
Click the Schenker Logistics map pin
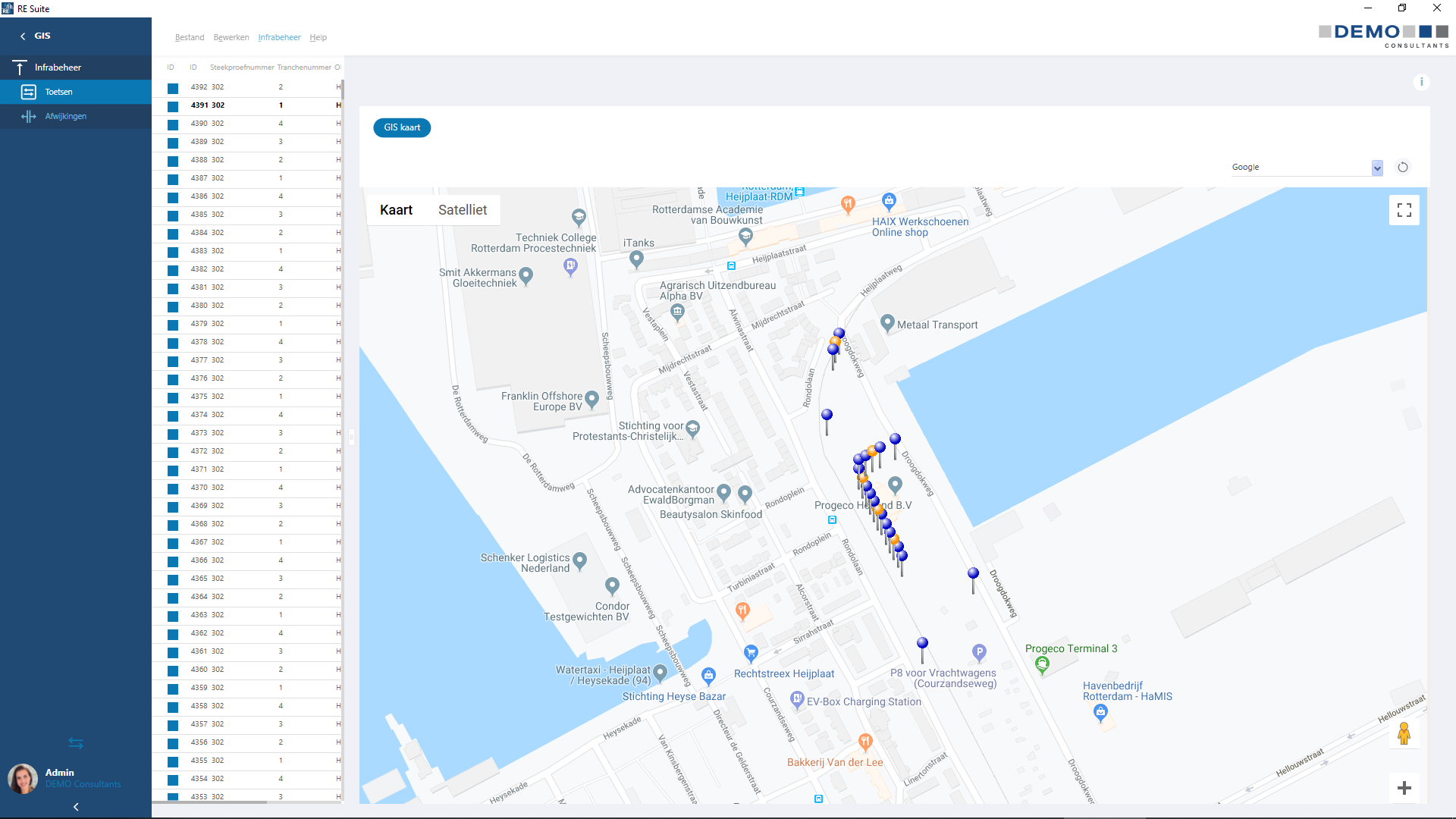point(580,561)
